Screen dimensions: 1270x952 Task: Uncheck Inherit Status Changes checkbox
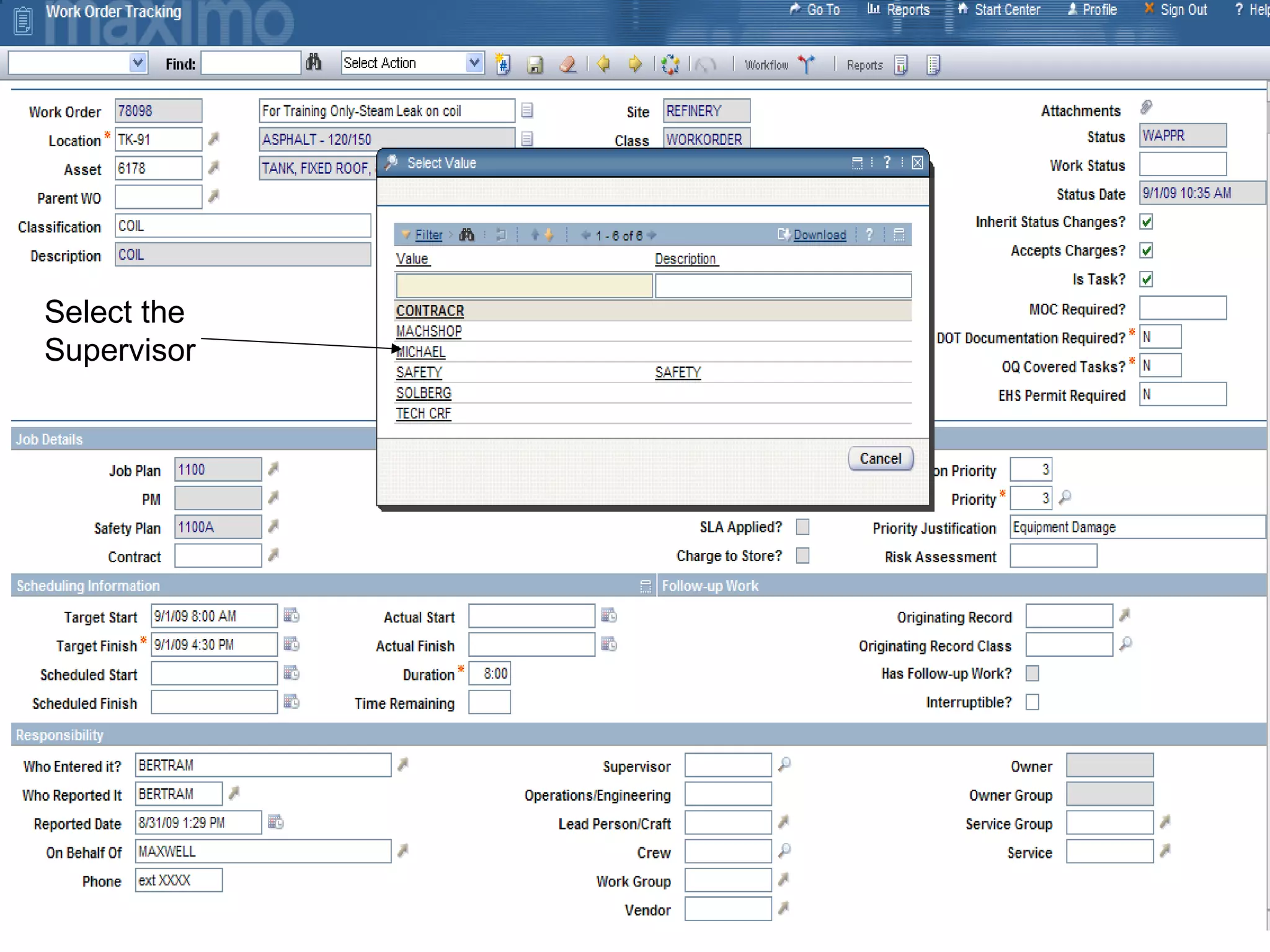[x=1146, y=222]
